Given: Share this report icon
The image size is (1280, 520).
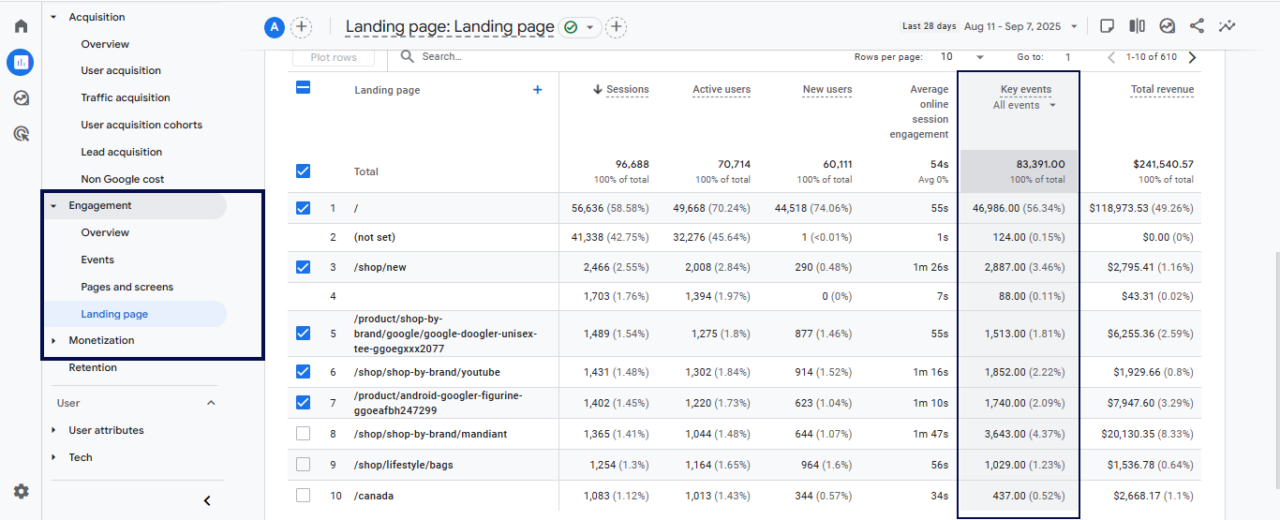Looking at the screenshot, I should click(x=1197, y=26).
